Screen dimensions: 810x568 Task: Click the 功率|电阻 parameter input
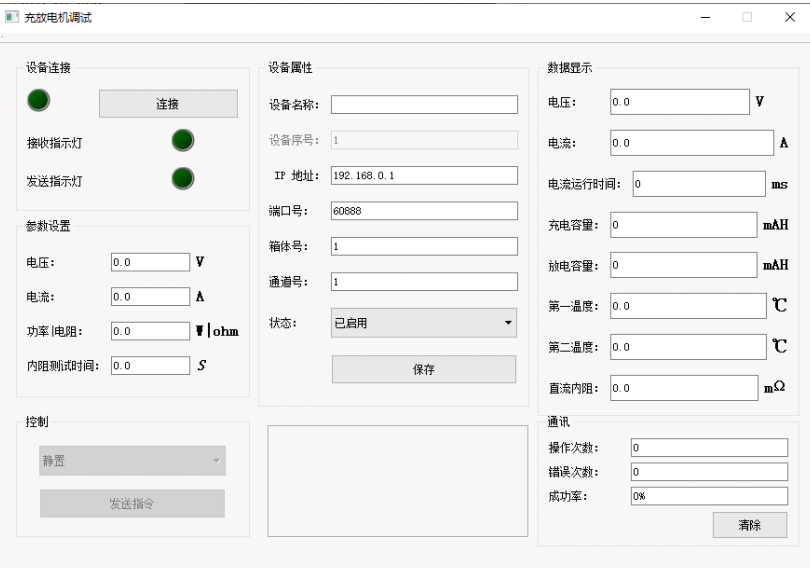click(x=150, y=331)
